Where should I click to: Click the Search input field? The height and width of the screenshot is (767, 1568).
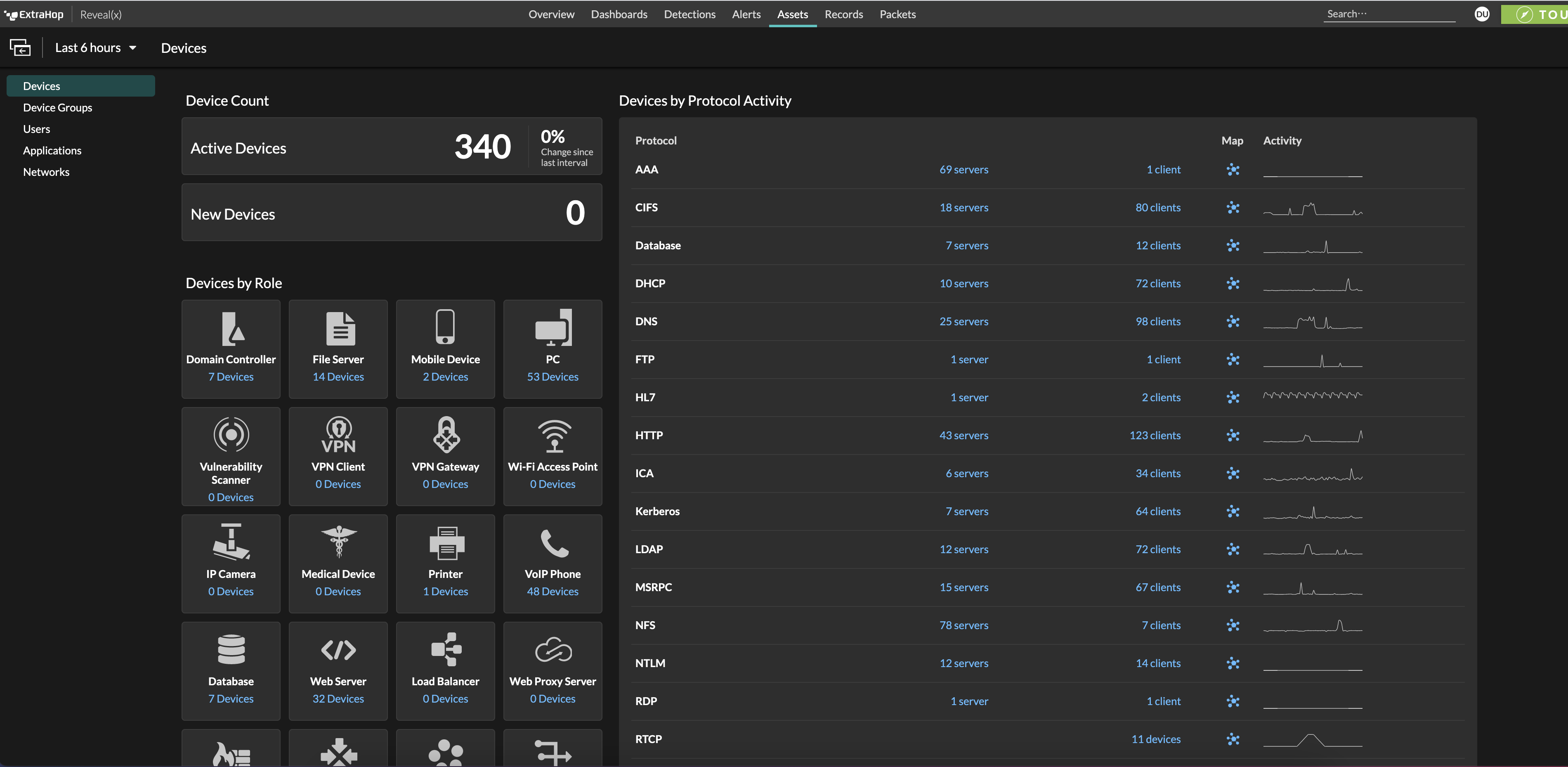click(1389, 14)
